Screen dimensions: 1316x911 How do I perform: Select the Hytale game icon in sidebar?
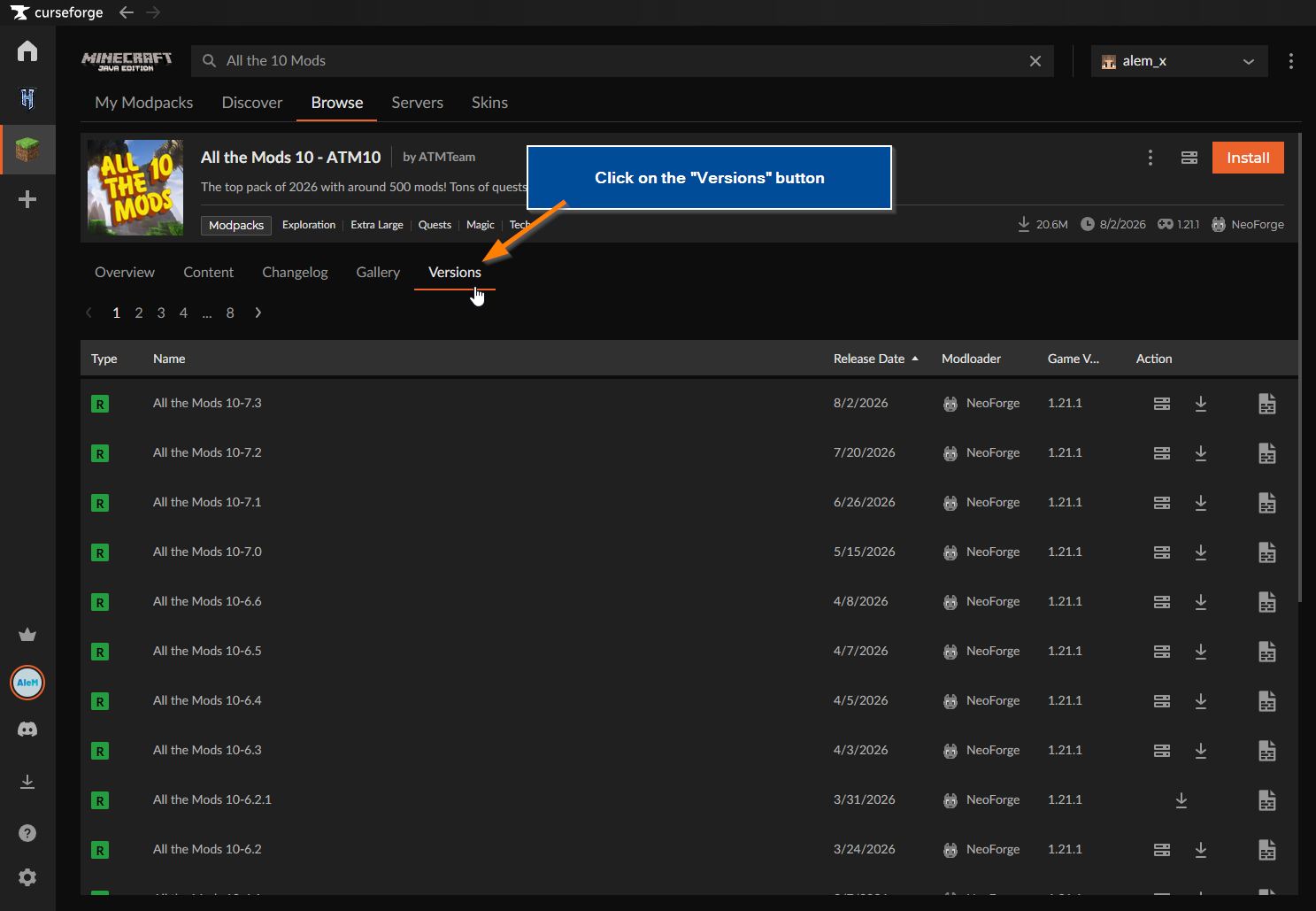tap(27, 98)
